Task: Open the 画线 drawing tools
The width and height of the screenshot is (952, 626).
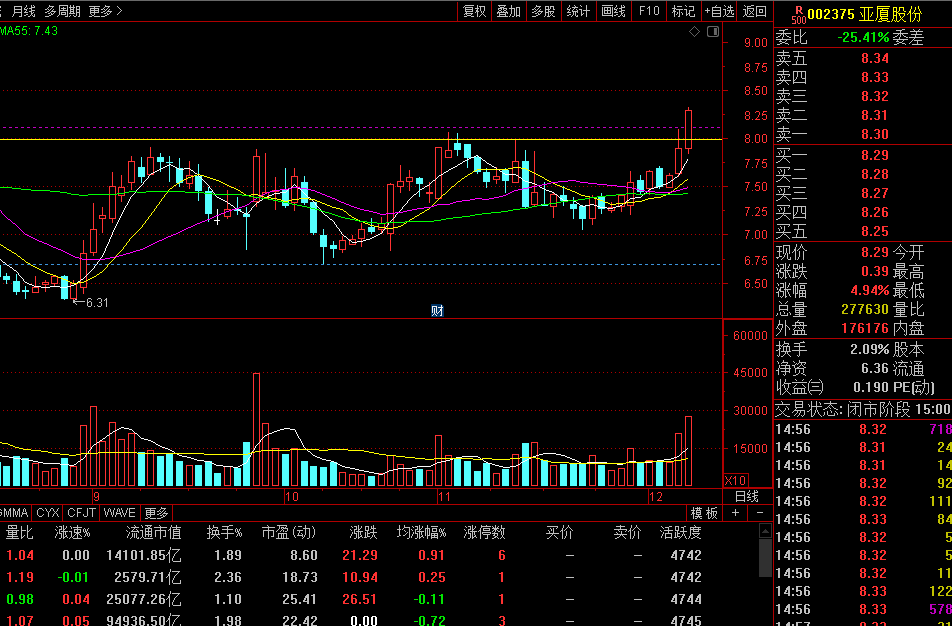Action: [x=613, y=11]
